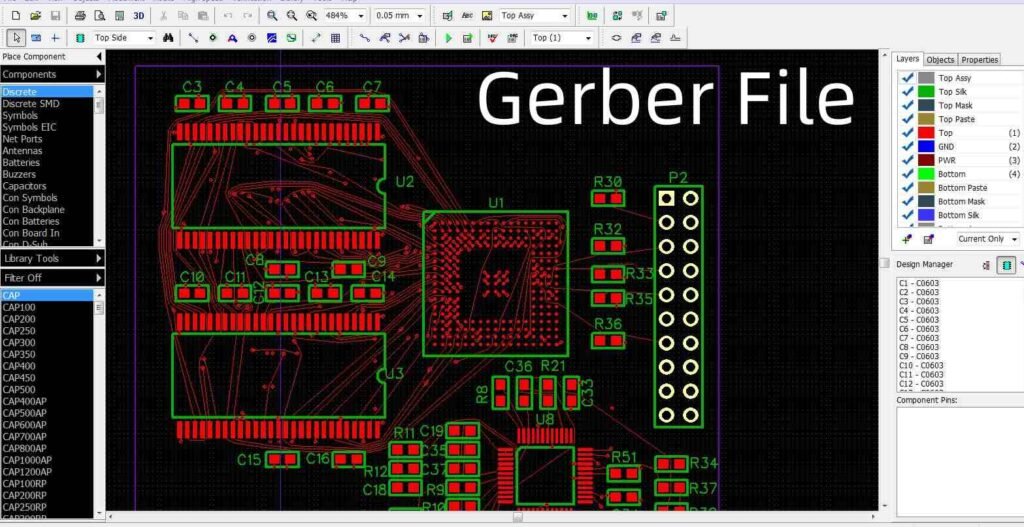The width and height of the screenshot is (1024, 527).
Task: Open the Properties tab
Action: coord(979,60)
